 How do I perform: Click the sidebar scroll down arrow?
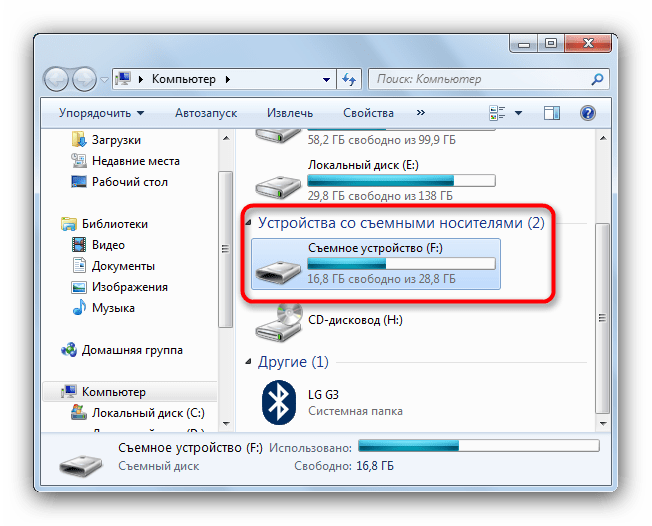click(x=226, y=424)
